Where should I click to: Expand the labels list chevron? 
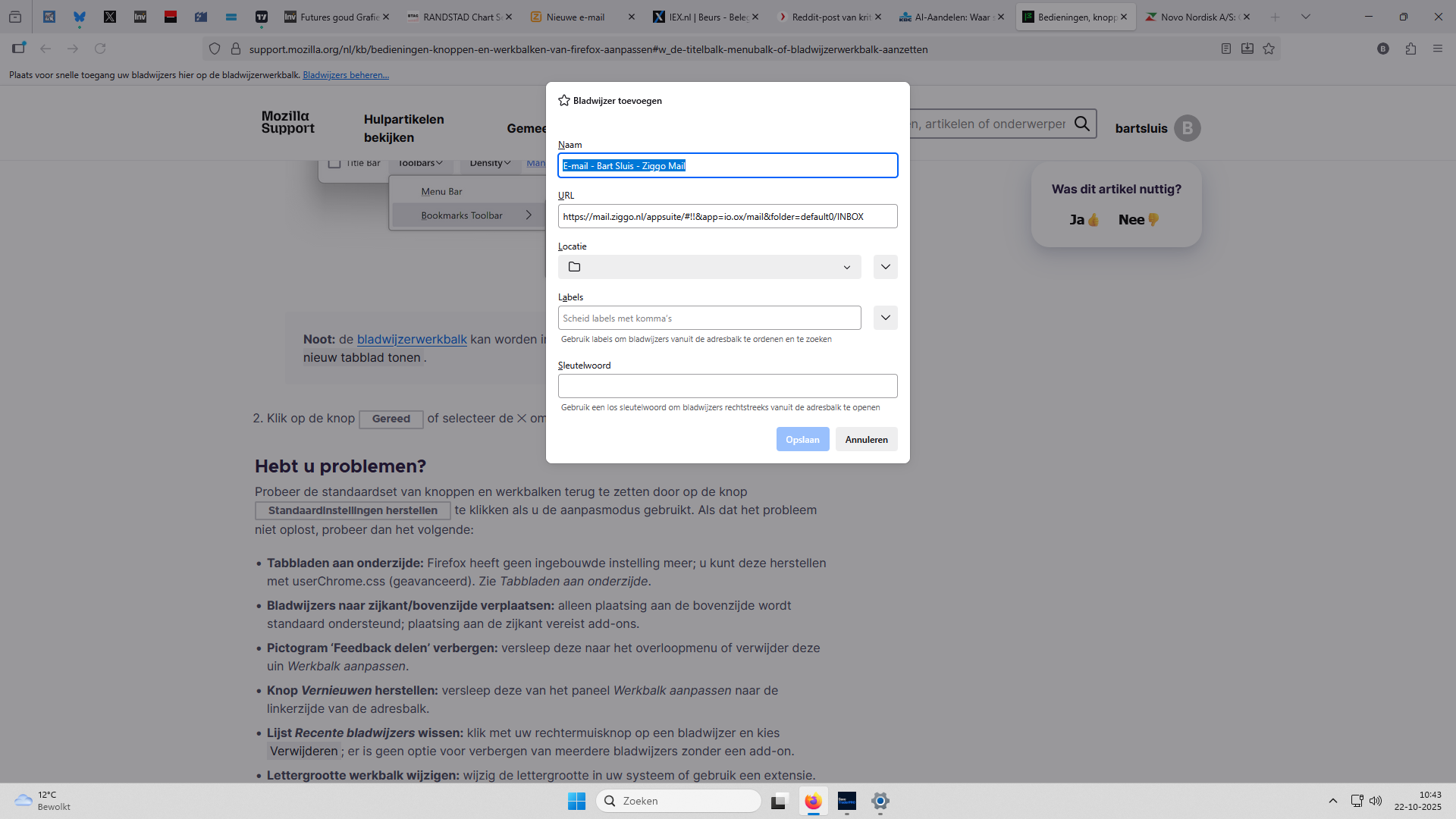tap(885, 318)
